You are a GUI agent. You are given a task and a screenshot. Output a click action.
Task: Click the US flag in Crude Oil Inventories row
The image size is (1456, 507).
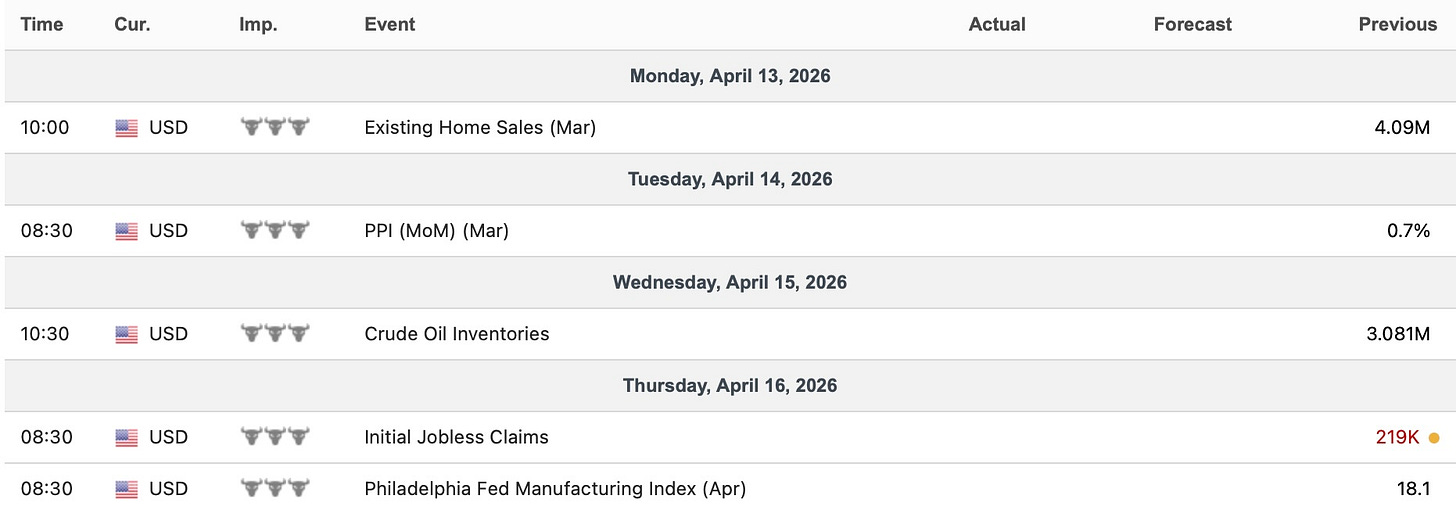click(126, 334)
